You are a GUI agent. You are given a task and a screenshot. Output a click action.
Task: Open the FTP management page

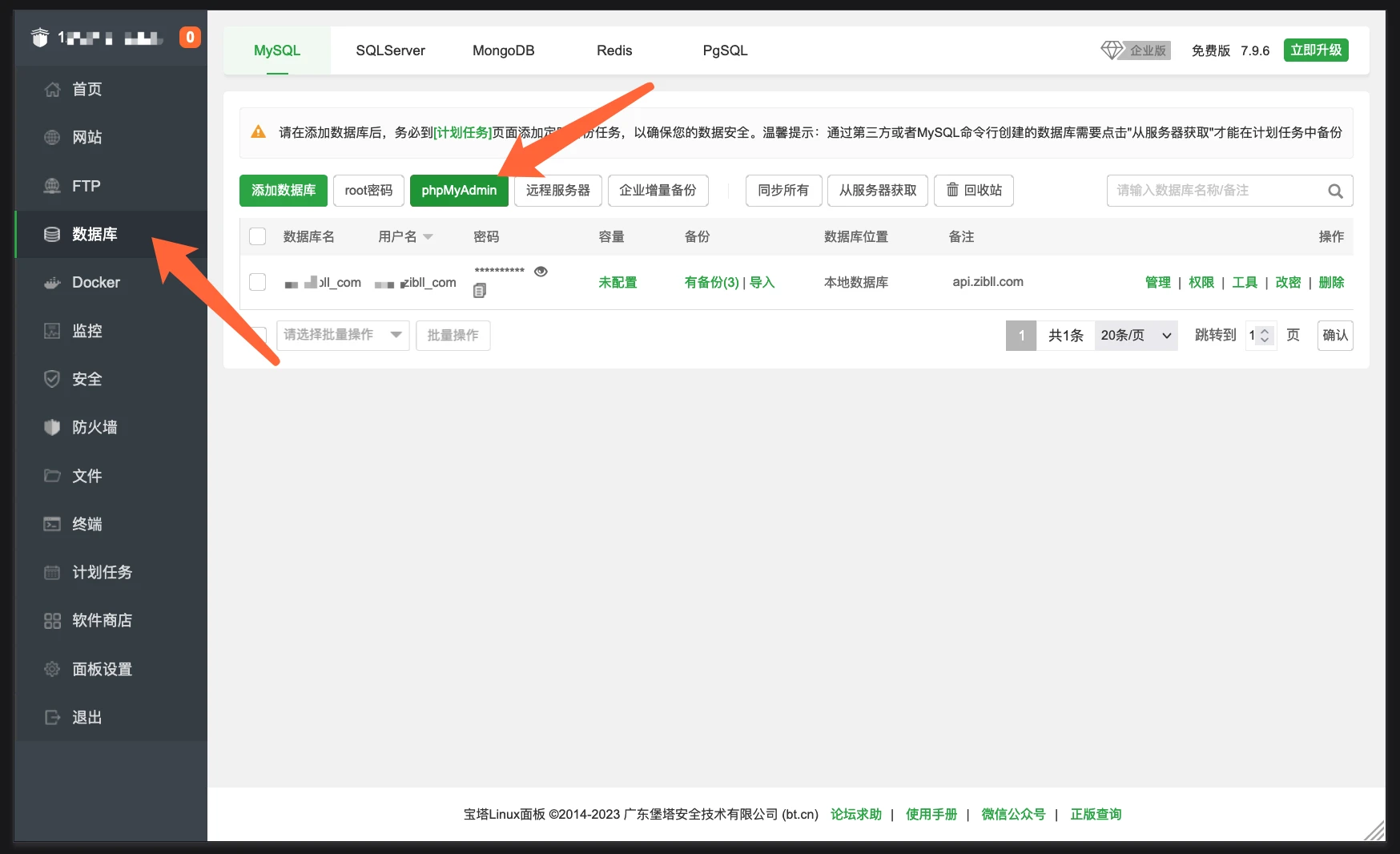pos(86,185)
